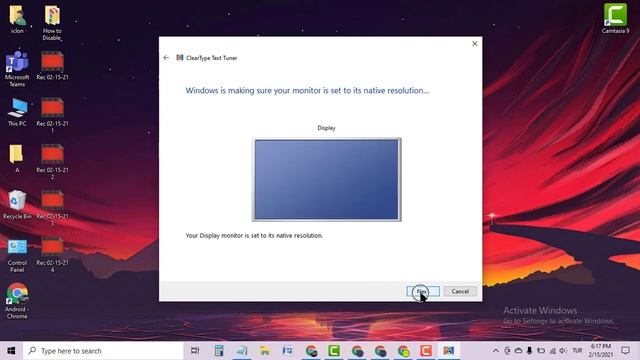
Task: Open the How to Disable desktop folder
Action: pyautogui.click(x=52, y=23)
